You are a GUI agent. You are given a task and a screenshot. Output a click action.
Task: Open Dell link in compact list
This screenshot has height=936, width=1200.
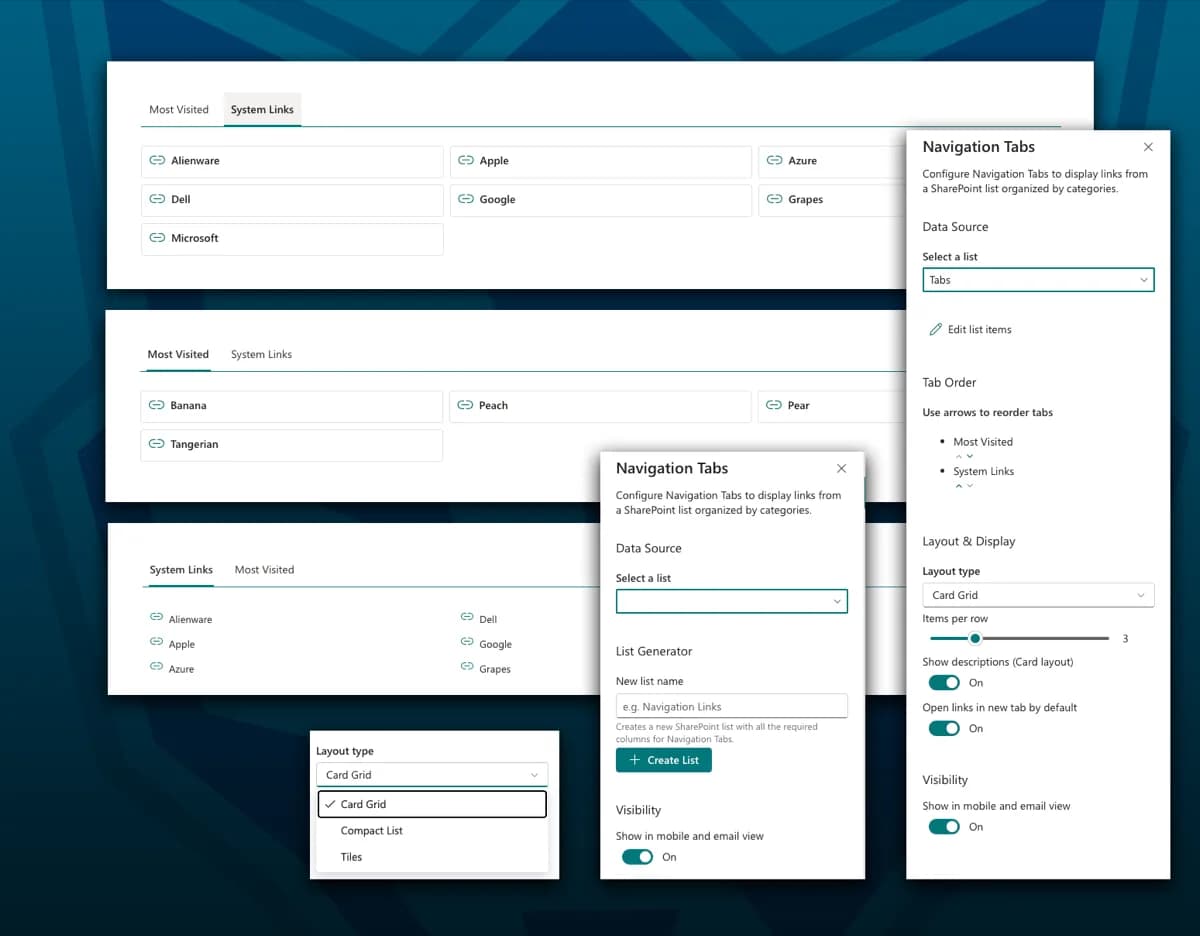(488, 619)
